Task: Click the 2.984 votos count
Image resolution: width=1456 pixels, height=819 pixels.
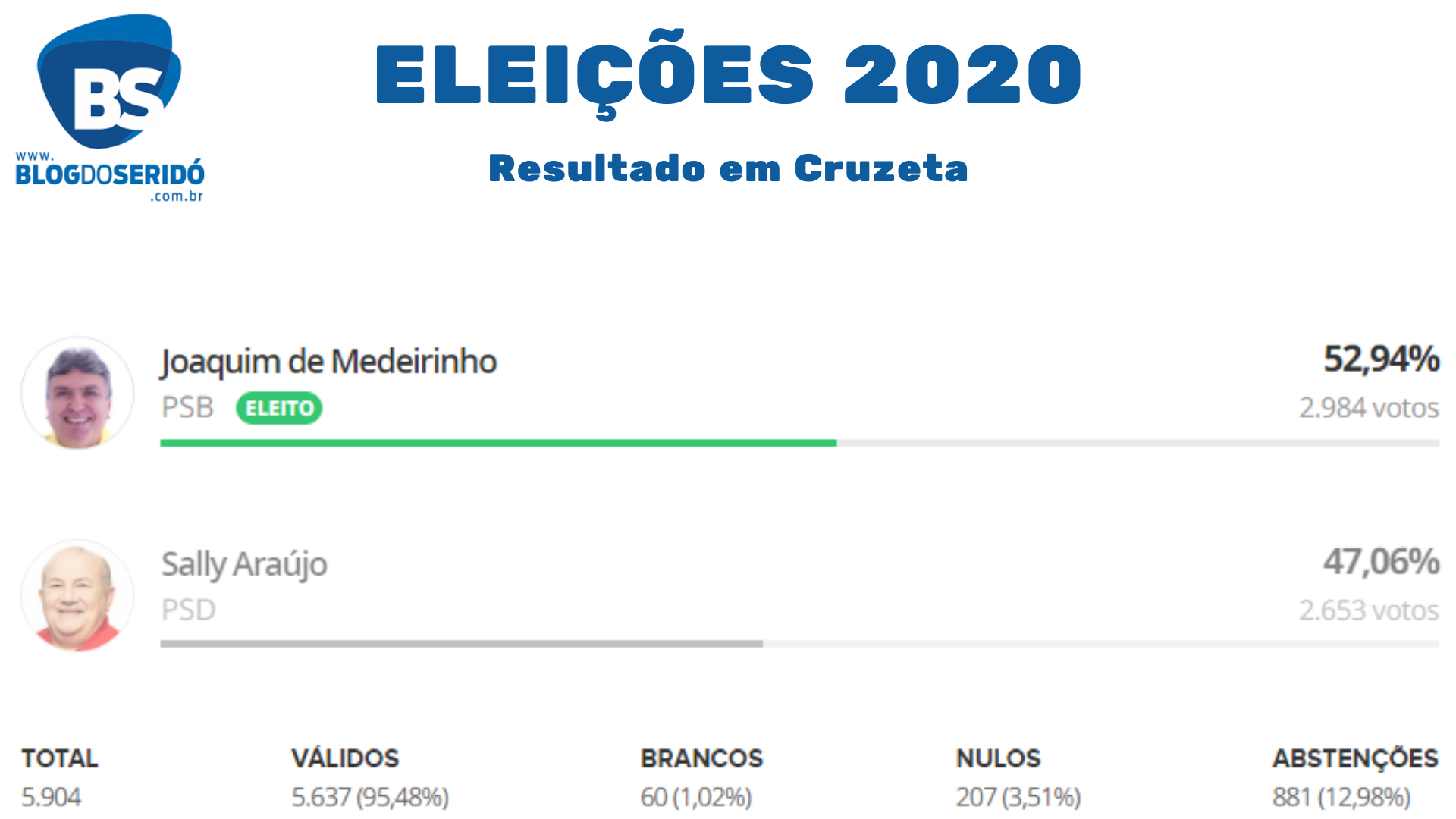Action: point(1369,408)
